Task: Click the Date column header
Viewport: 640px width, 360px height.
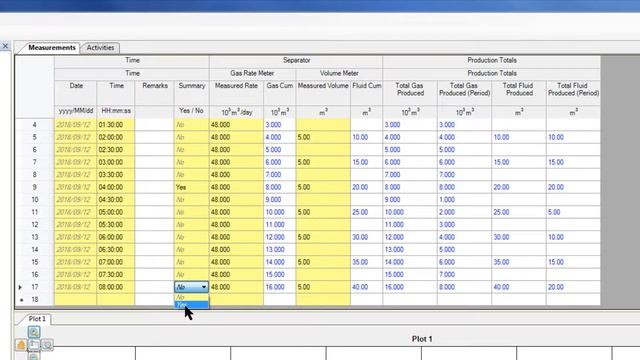Action: 76,93
